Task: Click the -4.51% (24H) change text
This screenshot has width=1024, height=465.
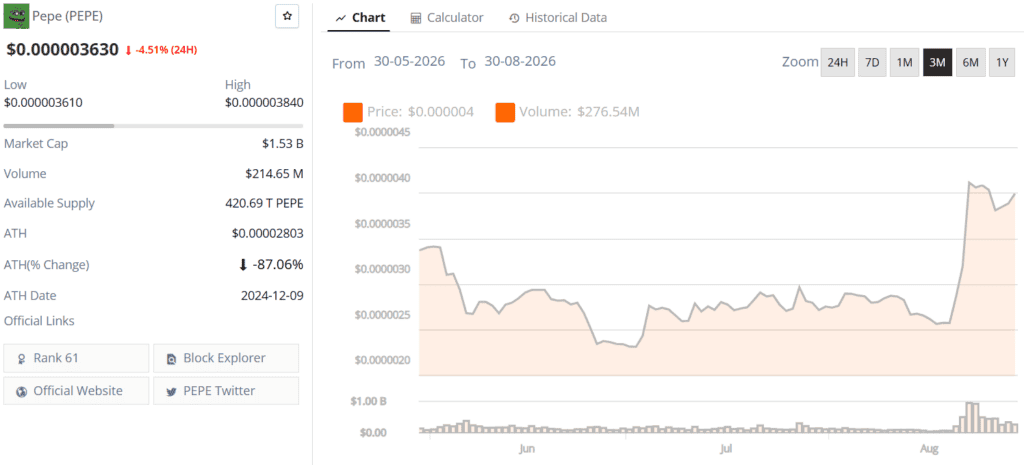Action: pos(167,50)
